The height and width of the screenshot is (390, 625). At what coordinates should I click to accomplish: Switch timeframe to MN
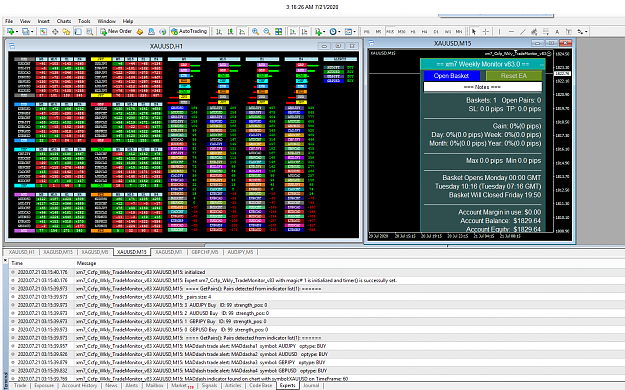[x=459, y=32]
